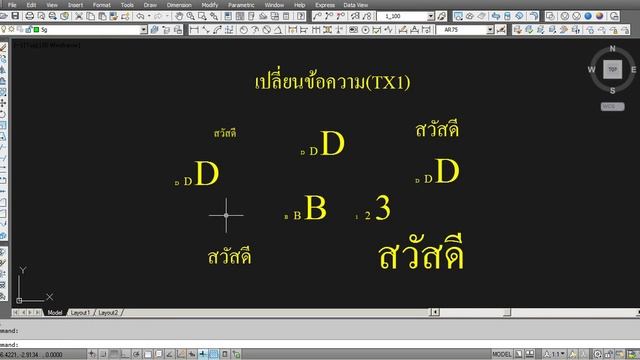The height and width of the screenshot is (360, 640).
Task: Click the E compass direction on ViewCube
Action: [633, 70]
